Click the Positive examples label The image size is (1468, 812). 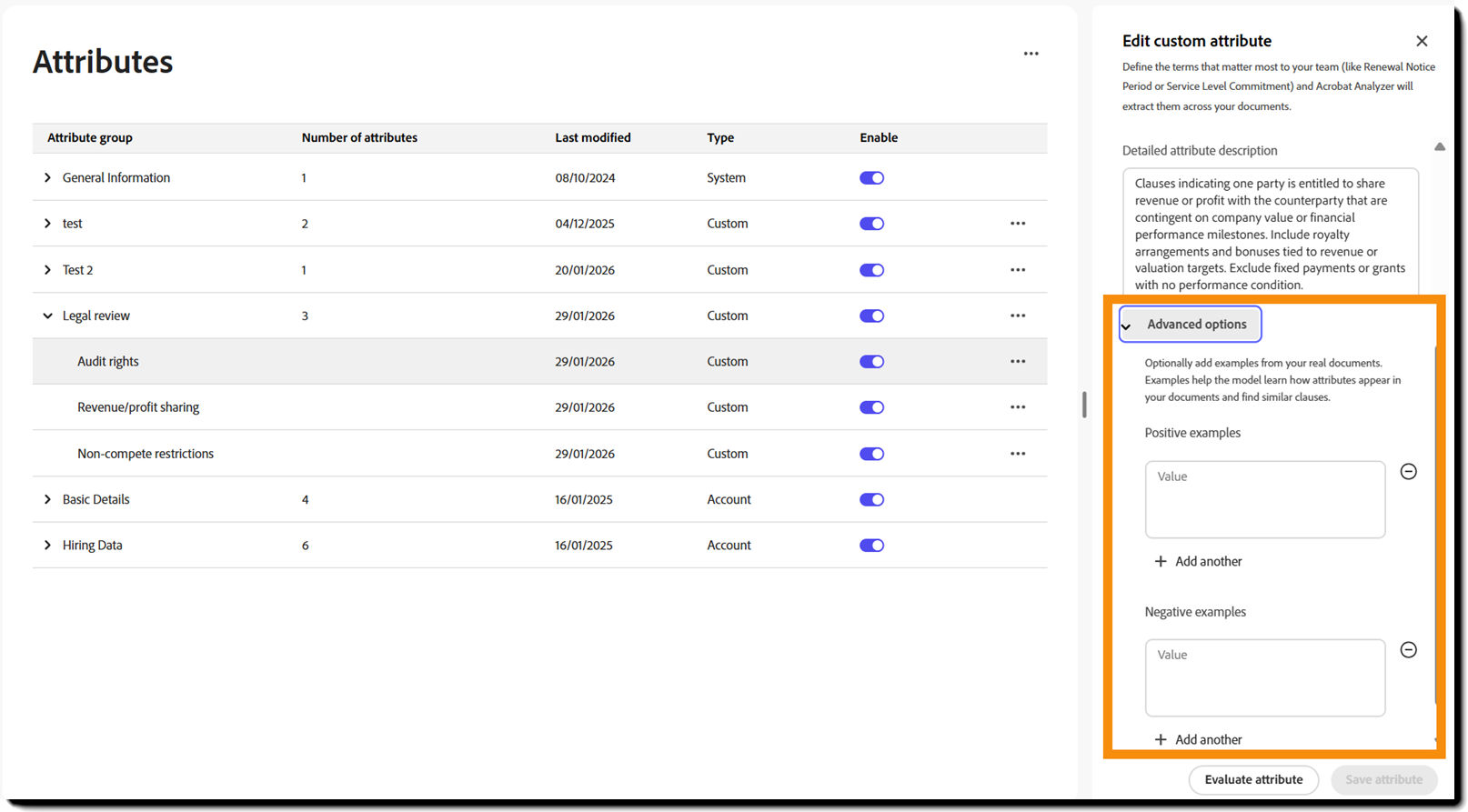1191,433
